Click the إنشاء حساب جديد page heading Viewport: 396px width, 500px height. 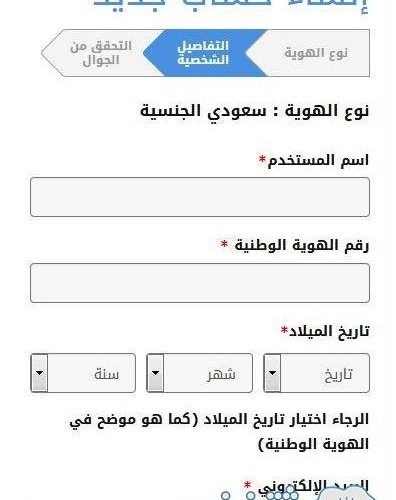click(x=231, y=7)
